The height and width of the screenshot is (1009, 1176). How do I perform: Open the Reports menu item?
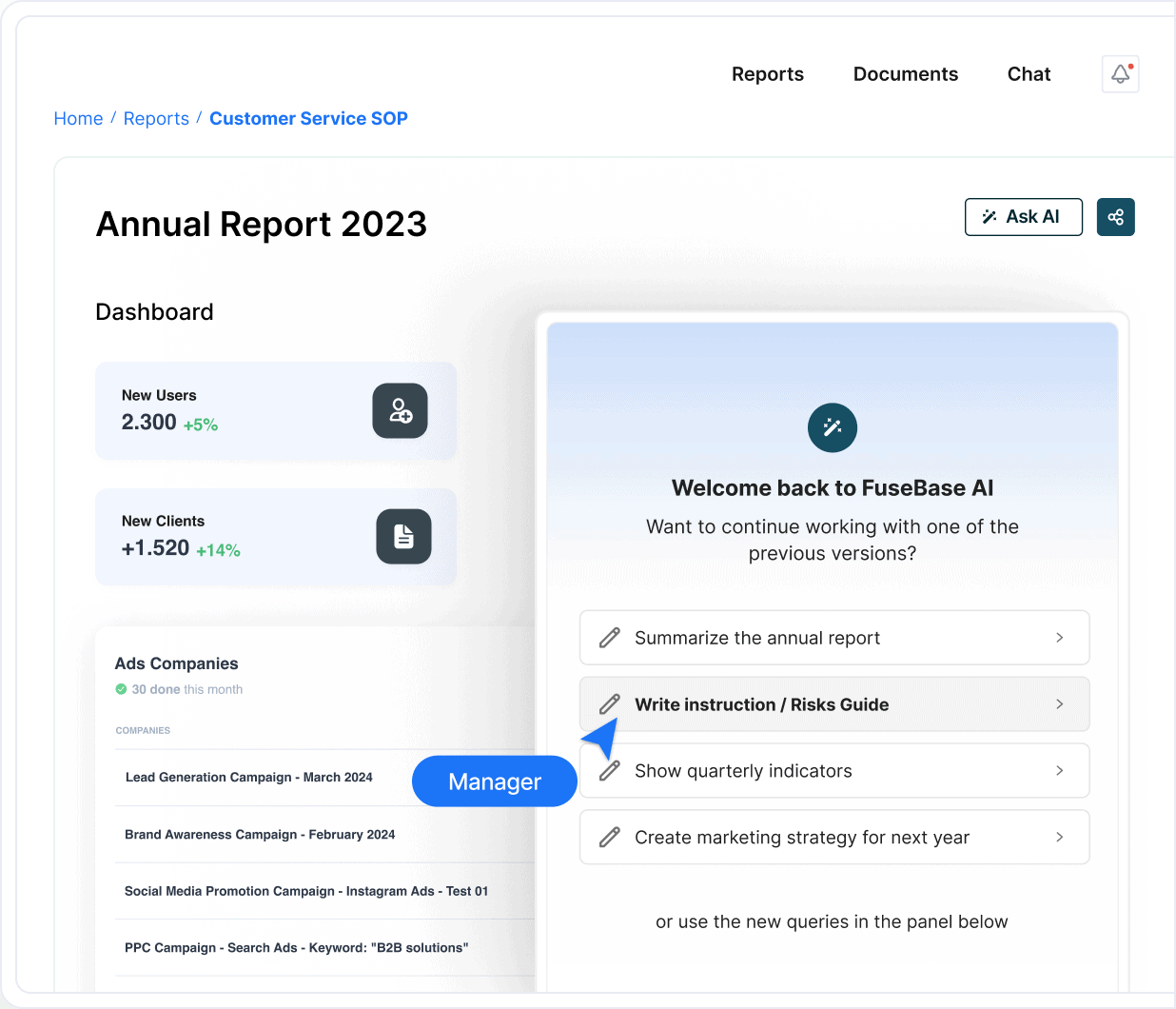click(x=768, y=74)
